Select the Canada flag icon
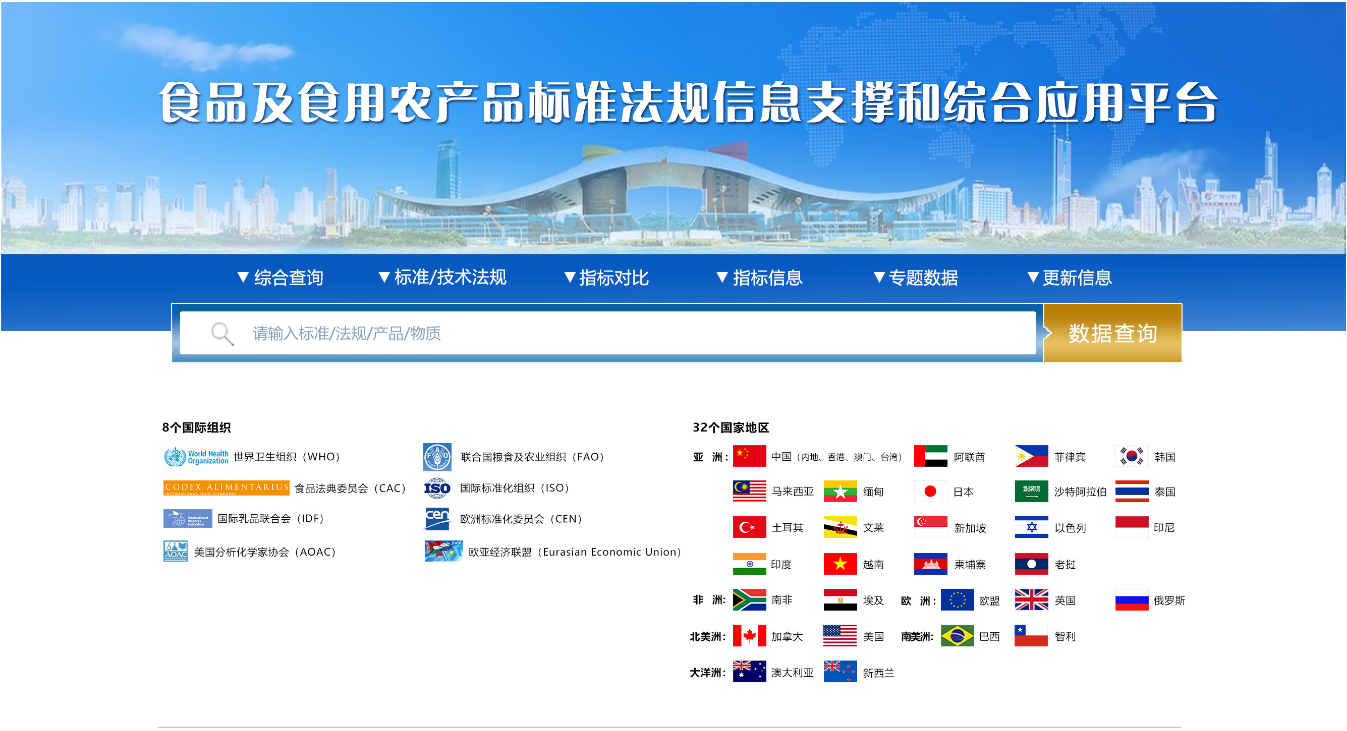1347x731 pixels. (x=749, y=636)
